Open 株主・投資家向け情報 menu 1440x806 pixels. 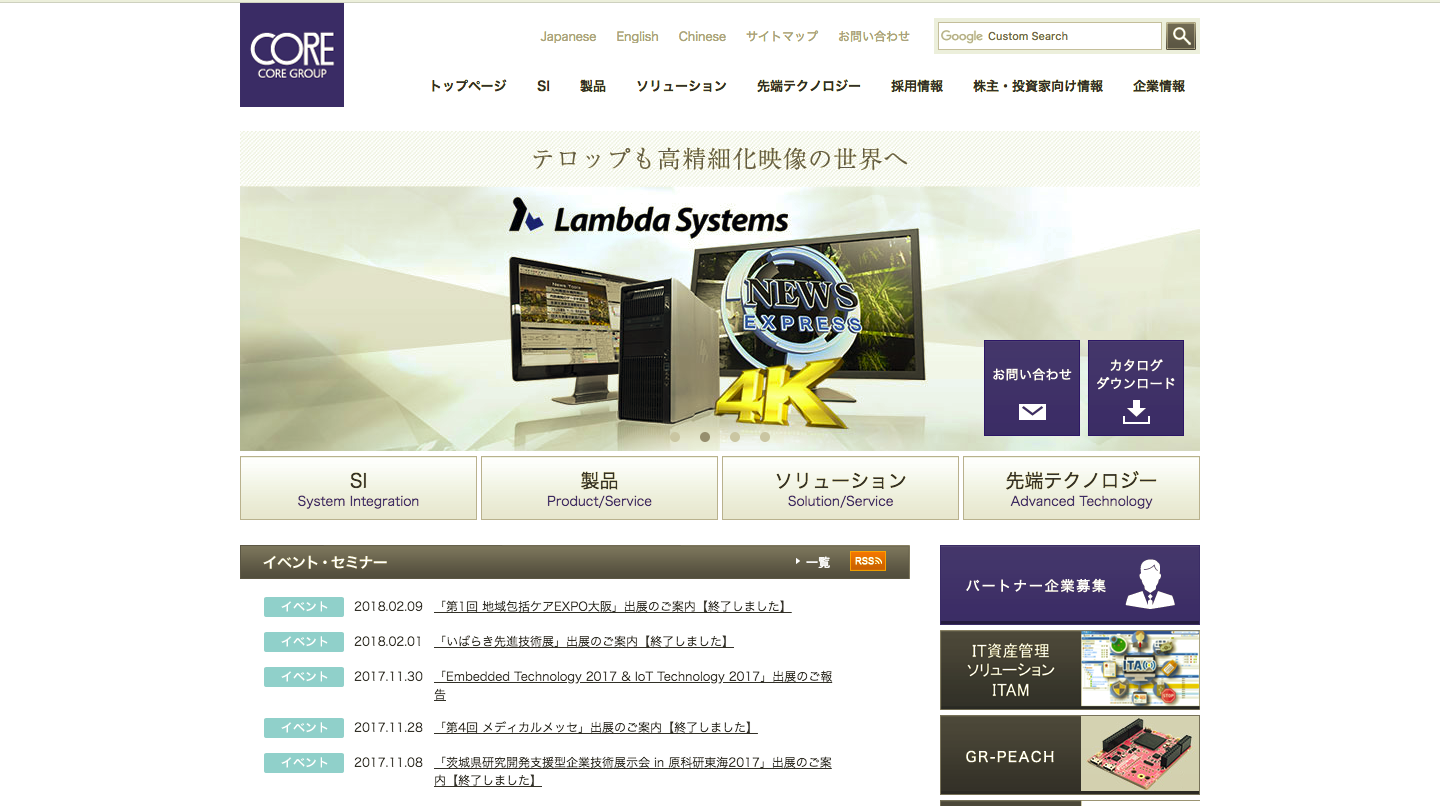click(x=1038, y=86)
